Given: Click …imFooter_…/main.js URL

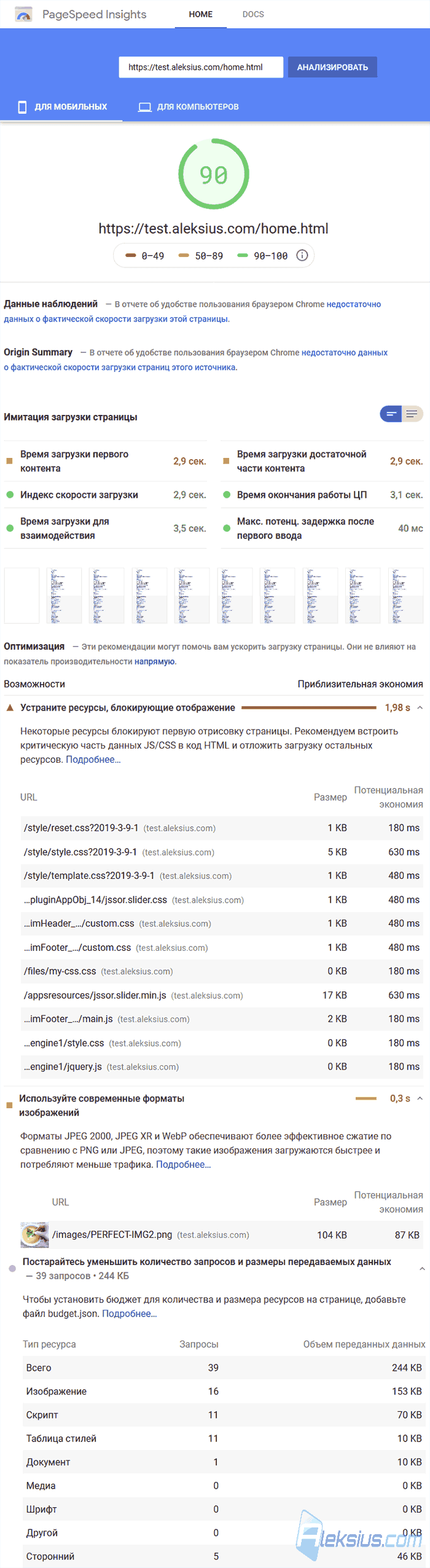Looking at the screenshot, I should pos(69,1019).
